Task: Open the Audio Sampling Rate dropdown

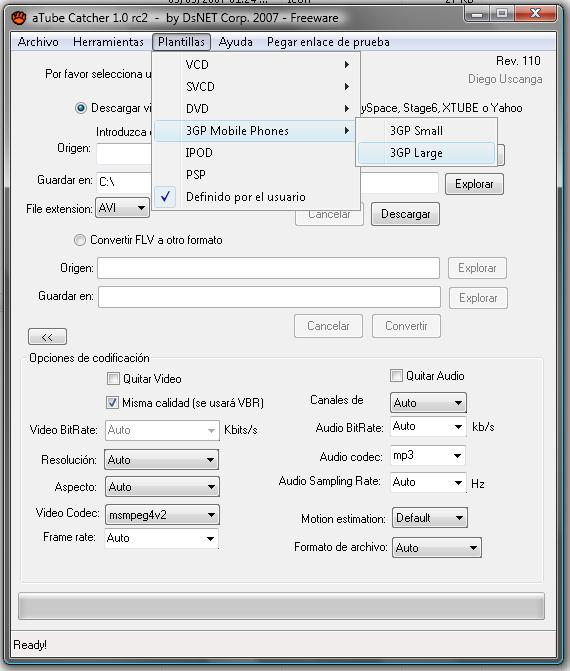Action: (x=428, y=482)
